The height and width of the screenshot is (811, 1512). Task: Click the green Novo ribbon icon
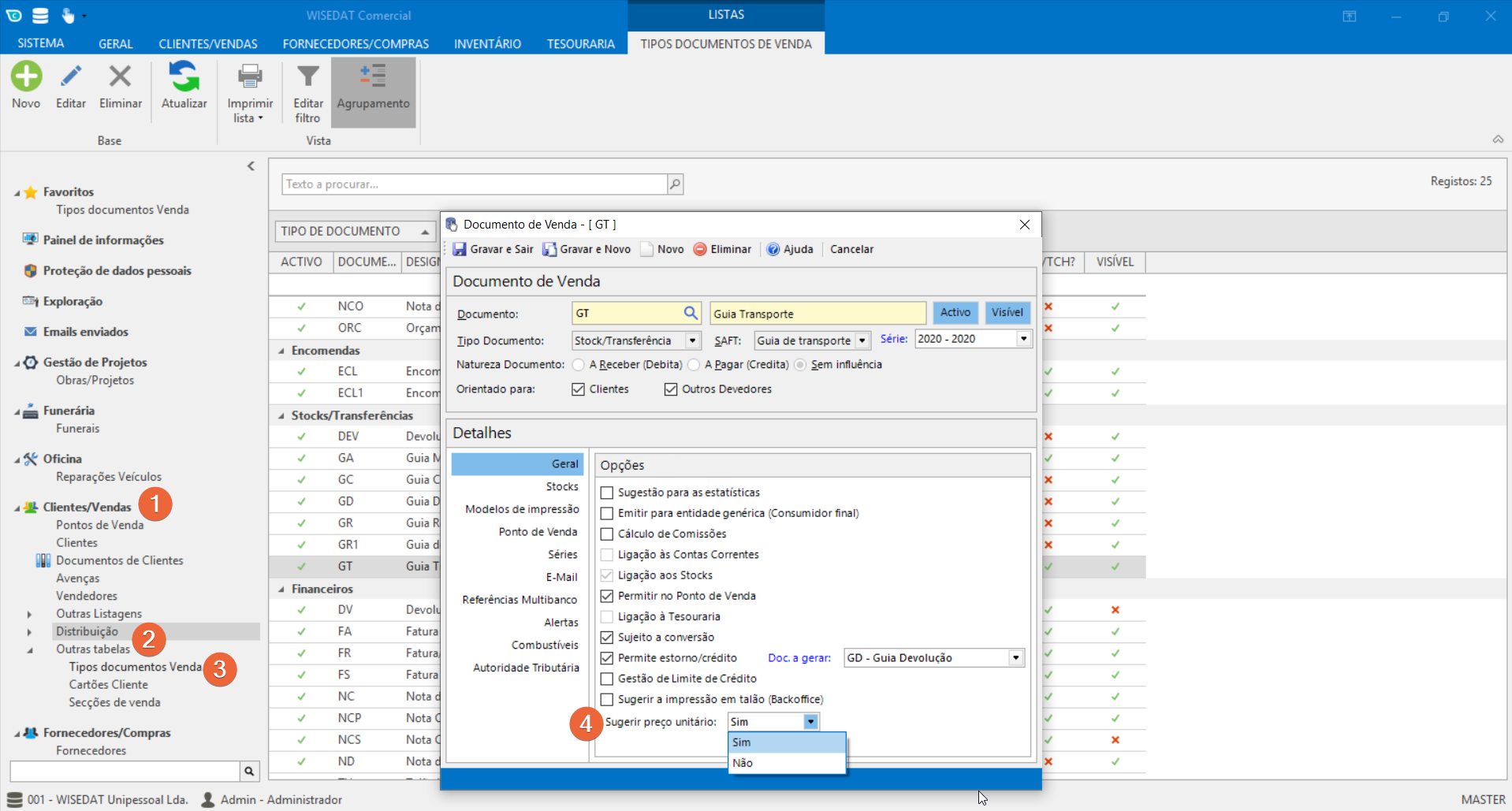(x=26, y=77)
